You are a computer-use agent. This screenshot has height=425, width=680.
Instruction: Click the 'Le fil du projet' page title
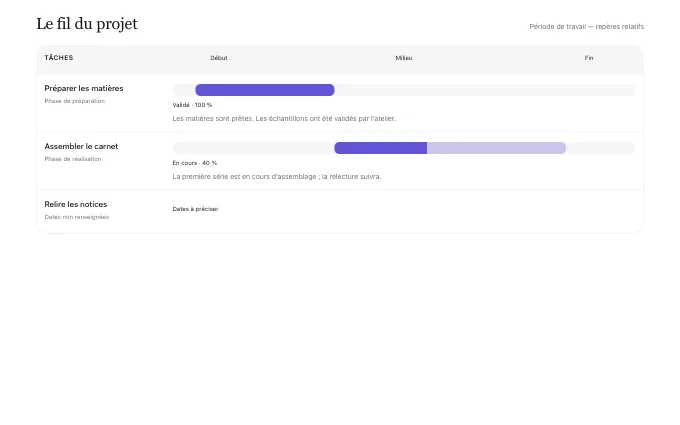87,24
